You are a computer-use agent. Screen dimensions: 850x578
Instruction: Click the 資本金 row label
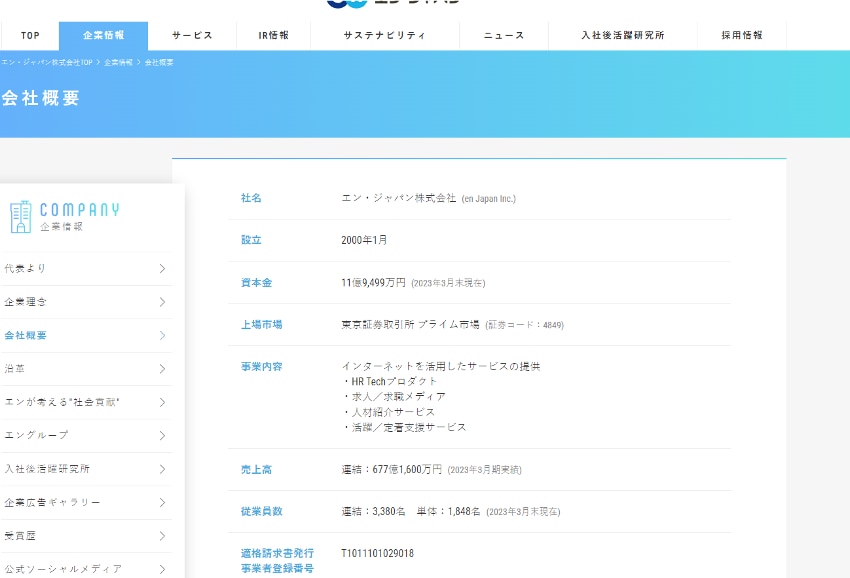pyautogui.click(x=256, y=282)
